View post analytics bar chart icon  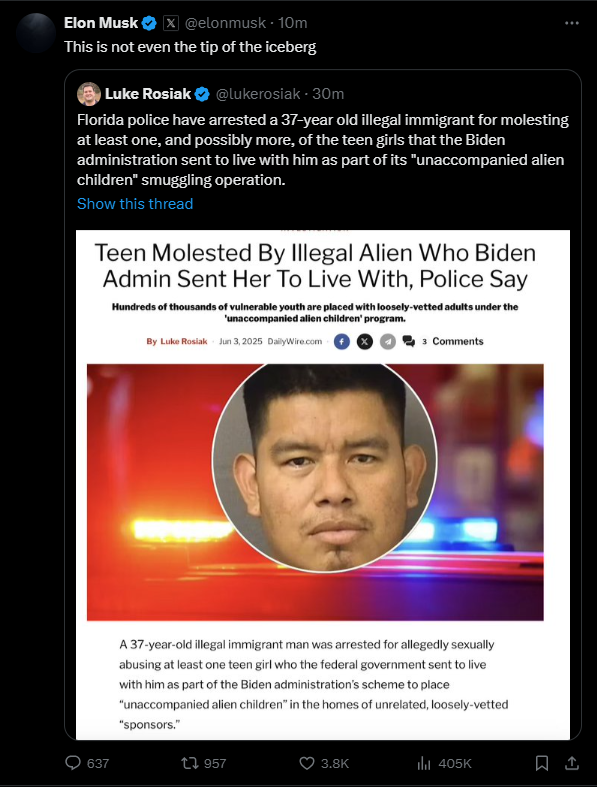tap(424, 763)
